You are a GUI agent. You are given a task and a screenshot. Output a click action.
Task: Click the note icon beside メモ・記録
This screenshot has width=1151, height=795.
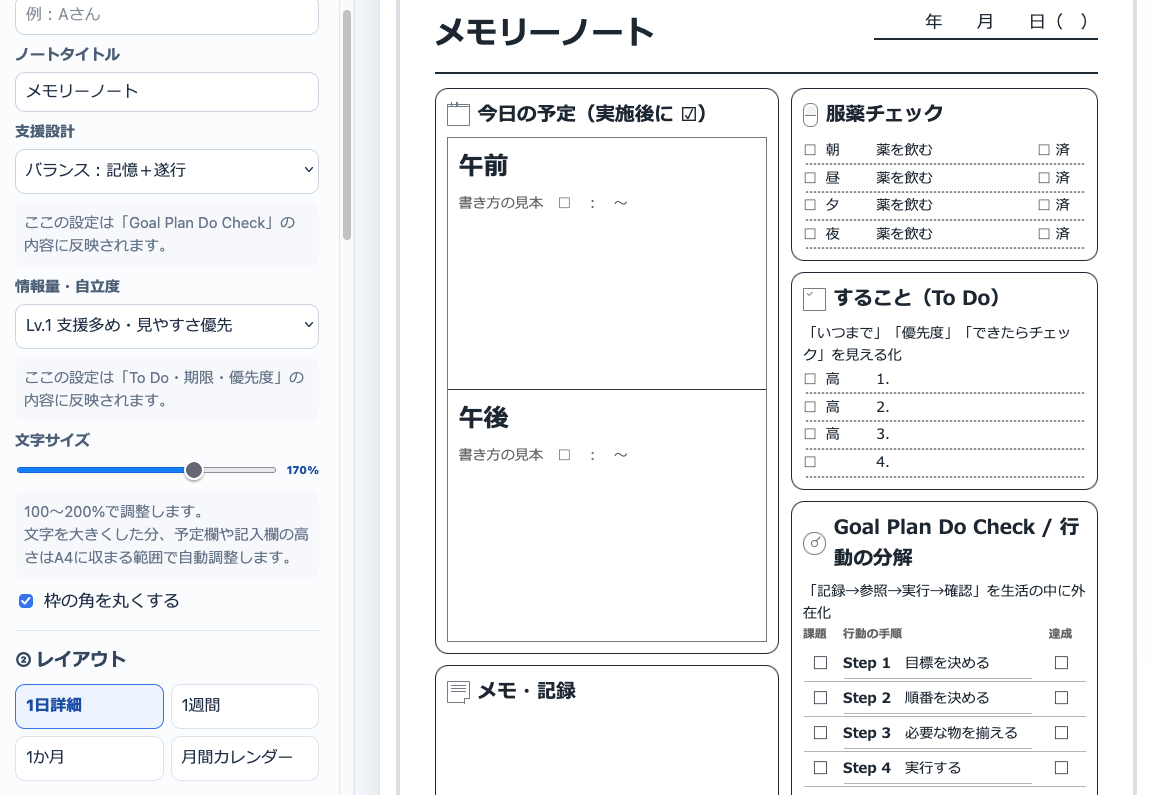(x=458, y=691)
